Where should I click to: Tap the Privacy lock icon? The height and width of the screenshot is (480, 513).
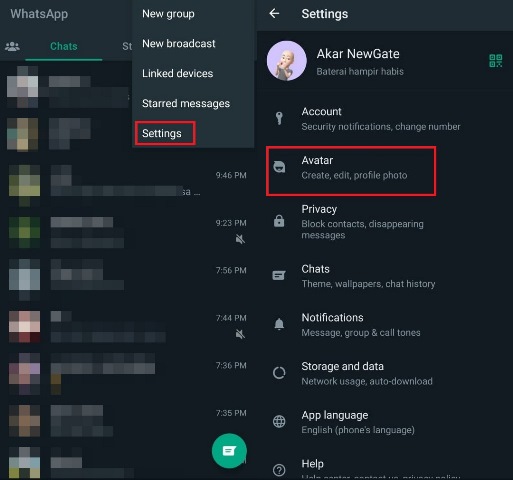[279, 221]
